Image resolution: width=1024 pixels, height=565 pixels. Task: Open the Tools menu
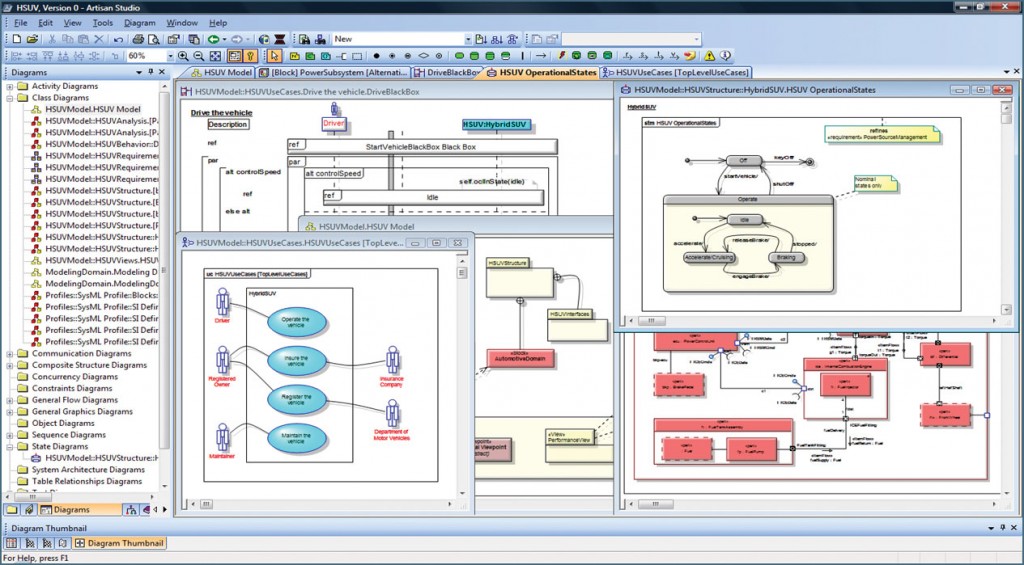click(x=102, y=23)
